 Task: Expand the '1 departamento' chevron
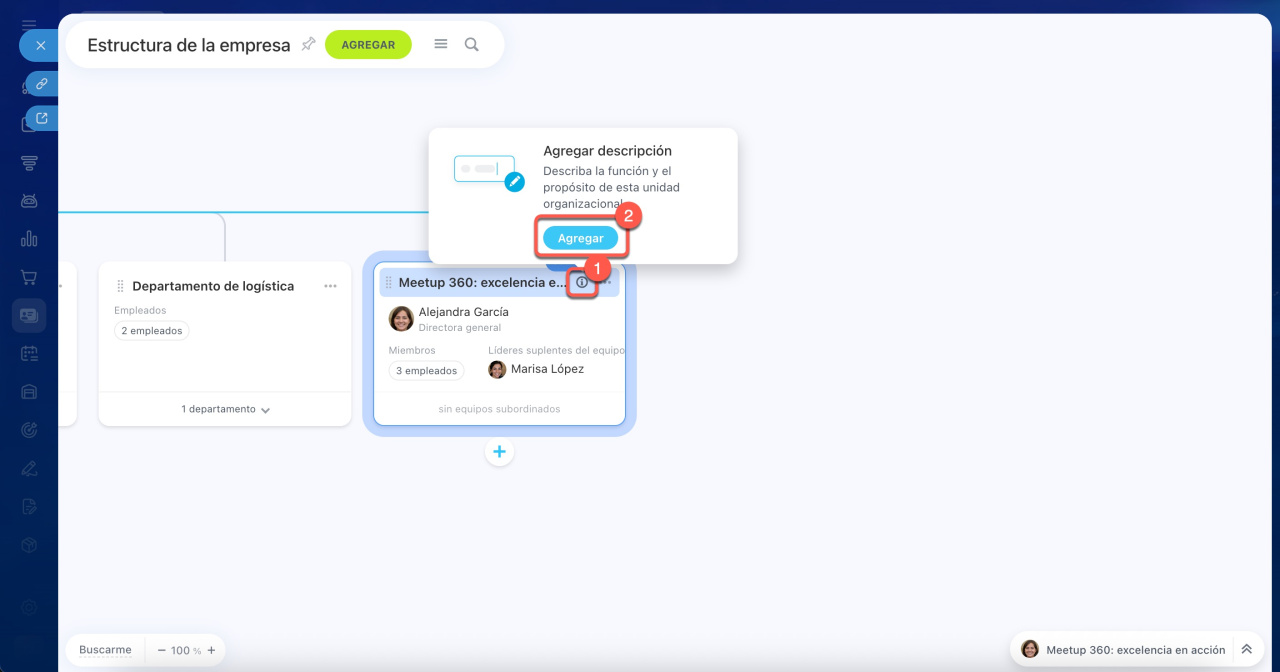point(265,410)
